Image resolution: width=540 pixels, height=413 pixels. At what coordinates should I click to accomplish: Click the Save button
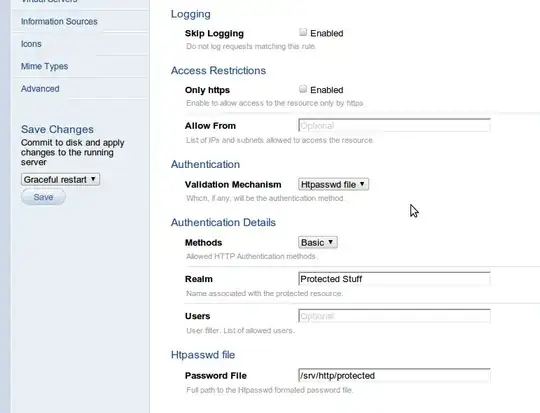(x=43, y=197)
